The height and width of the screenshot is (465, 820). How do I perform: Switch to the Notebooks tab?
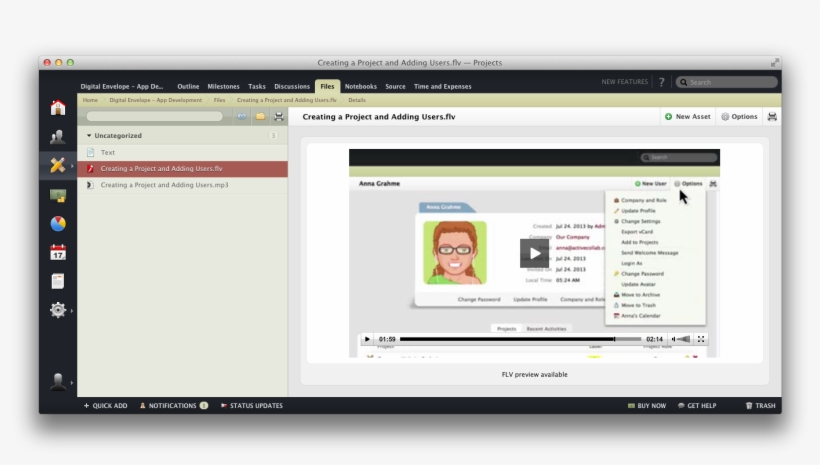click(360, 86)
